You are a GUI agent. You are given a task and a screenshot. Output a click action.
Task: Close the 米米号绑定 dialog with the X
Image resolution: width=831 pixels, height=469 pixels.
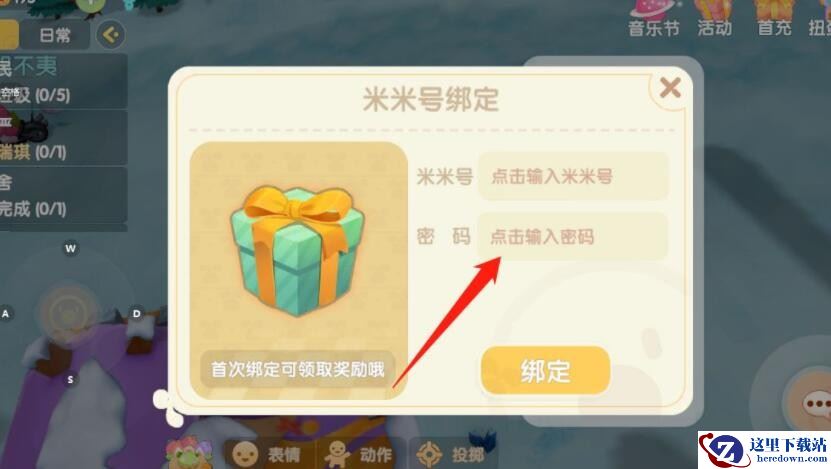[x=670, y=88]
